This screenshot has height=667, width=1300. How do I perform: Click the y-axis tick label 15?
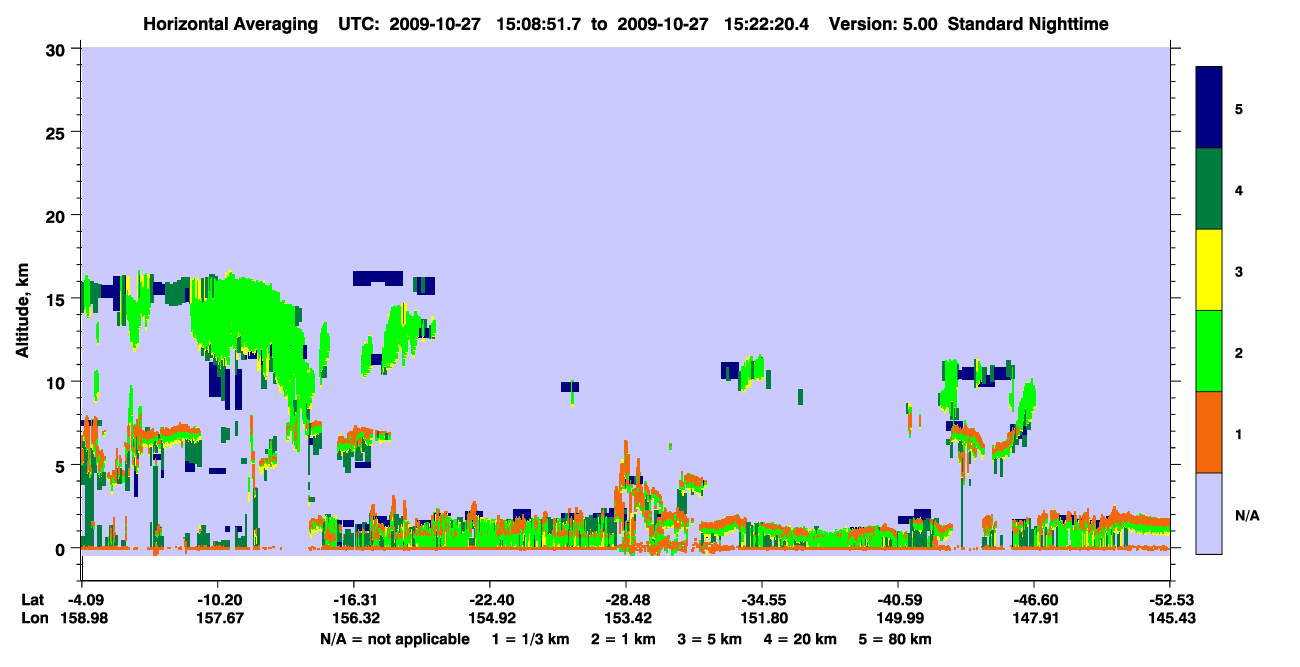coord(58,299)
